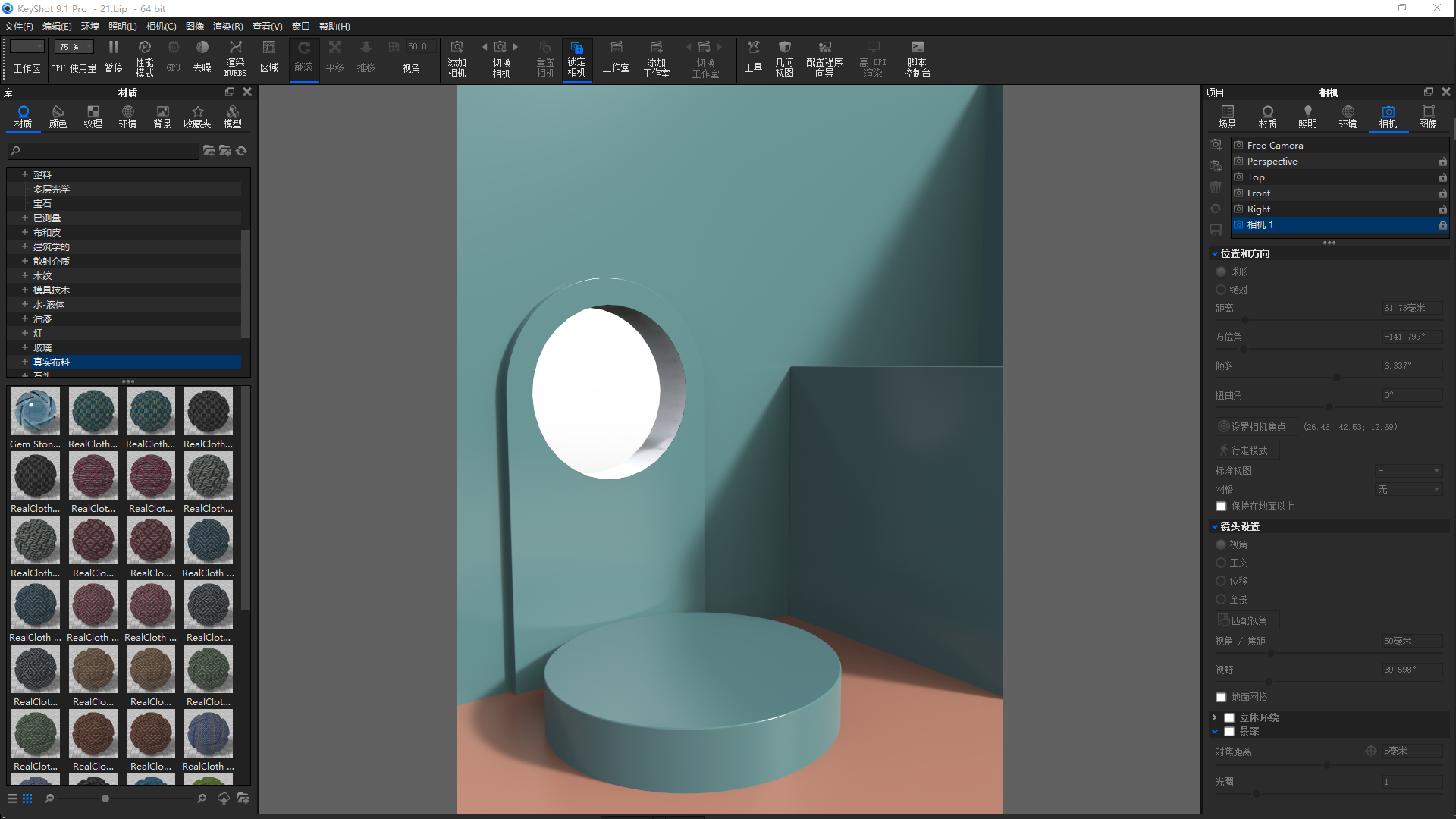Expand the 布和皮 material category

coord(24,232)
